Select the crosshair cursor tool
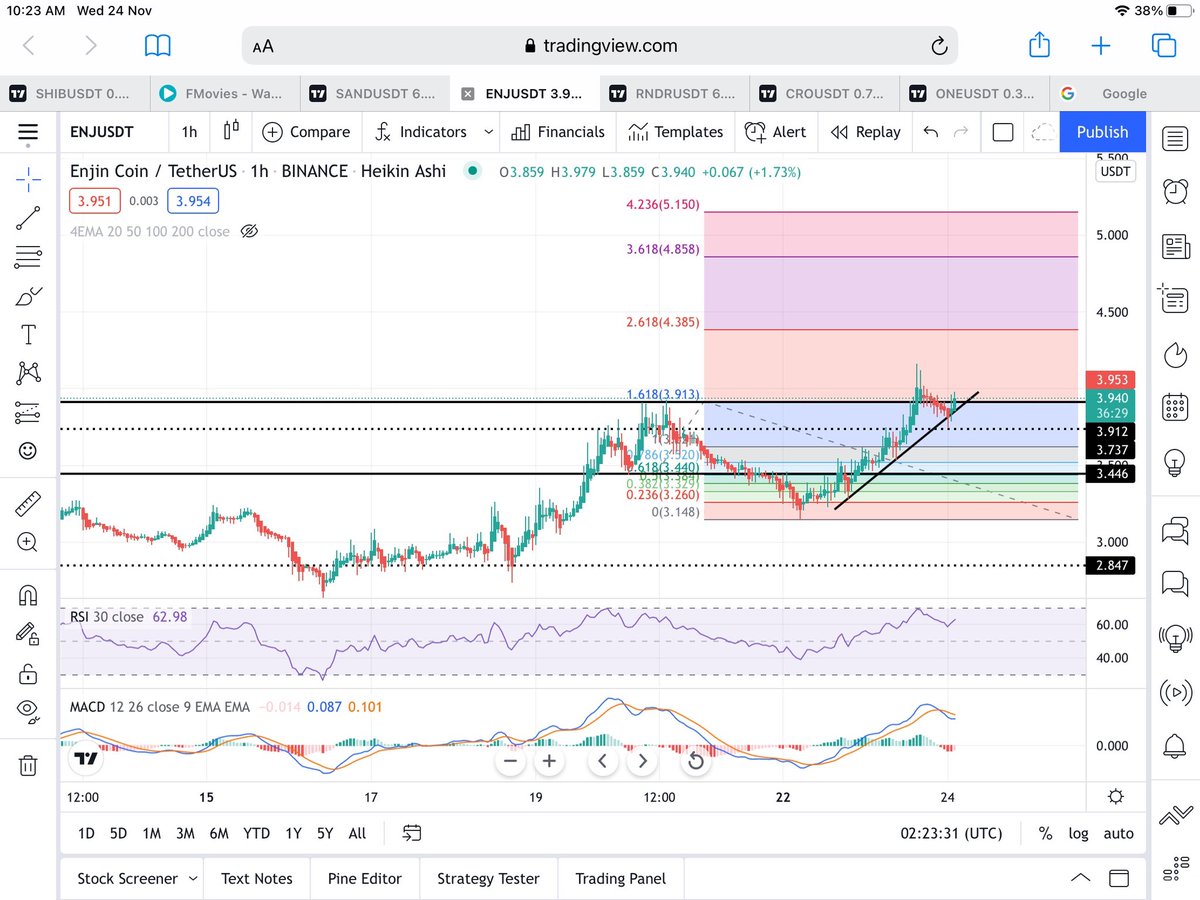Image resolution: width=1200 pixels, height=900 pixels. click(x=28, y=180)
